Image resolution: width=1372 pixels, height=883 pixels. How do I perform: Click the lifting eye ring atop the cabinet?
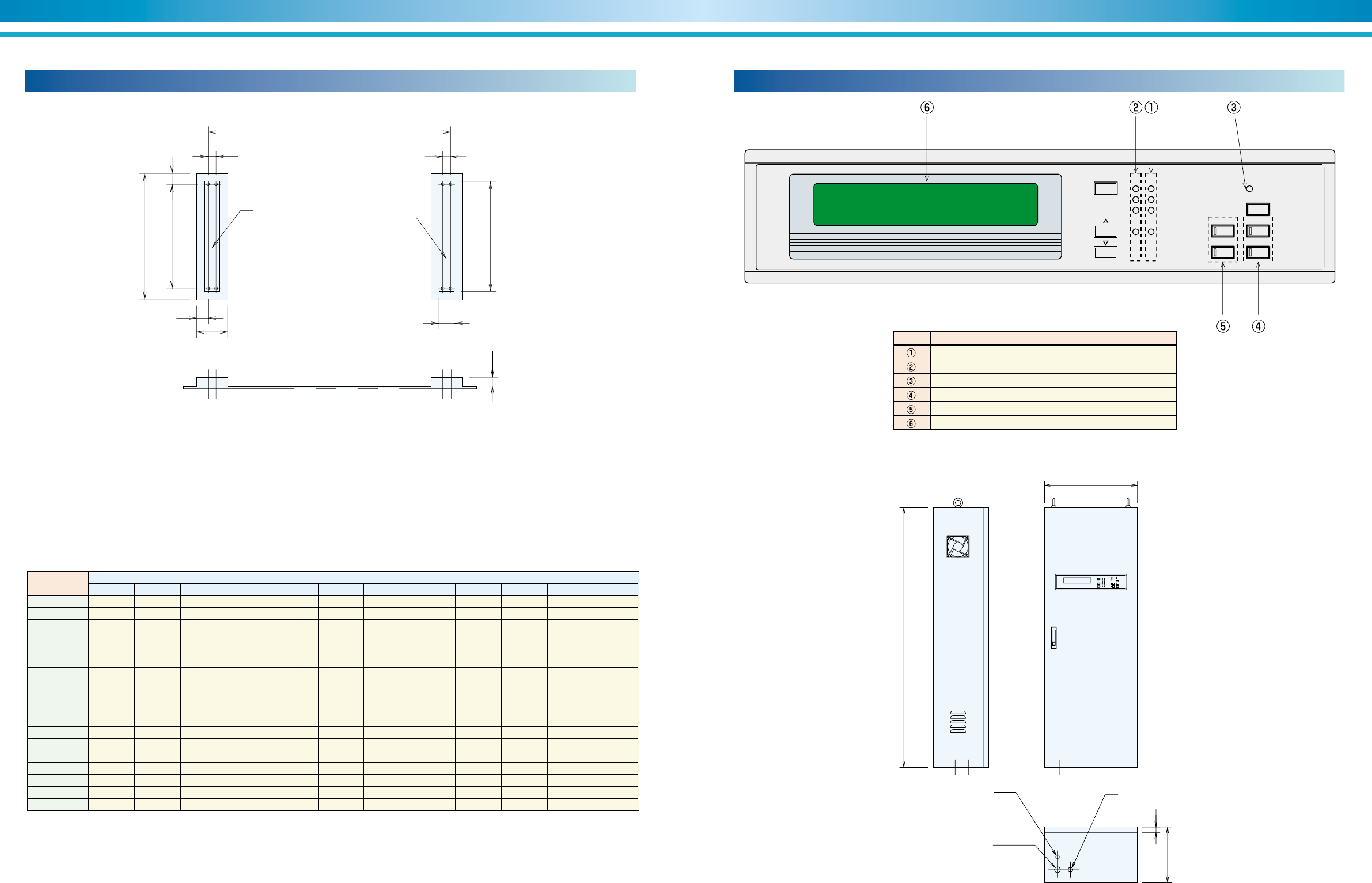(958, 503)
